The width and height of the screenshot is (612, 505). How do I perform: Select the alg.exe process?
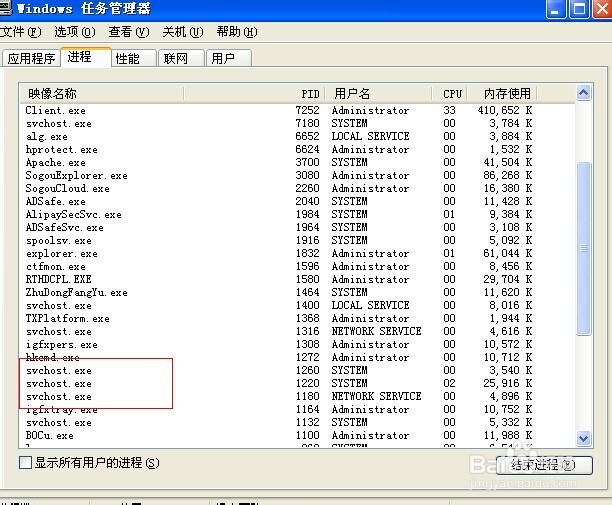pos(297,136)
